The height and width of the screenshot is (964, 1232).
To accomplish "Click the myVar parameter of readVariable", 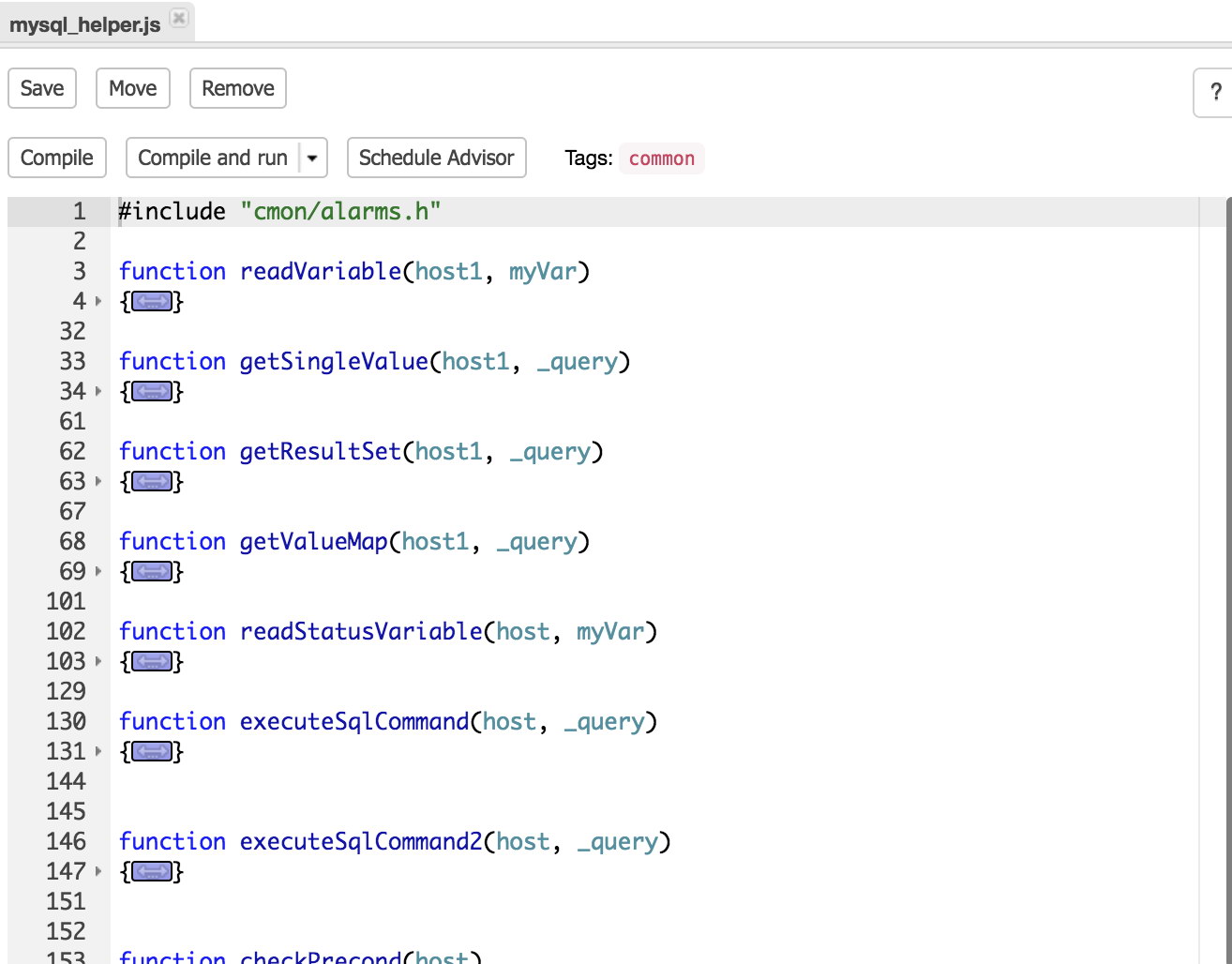I will pos(543,271).
